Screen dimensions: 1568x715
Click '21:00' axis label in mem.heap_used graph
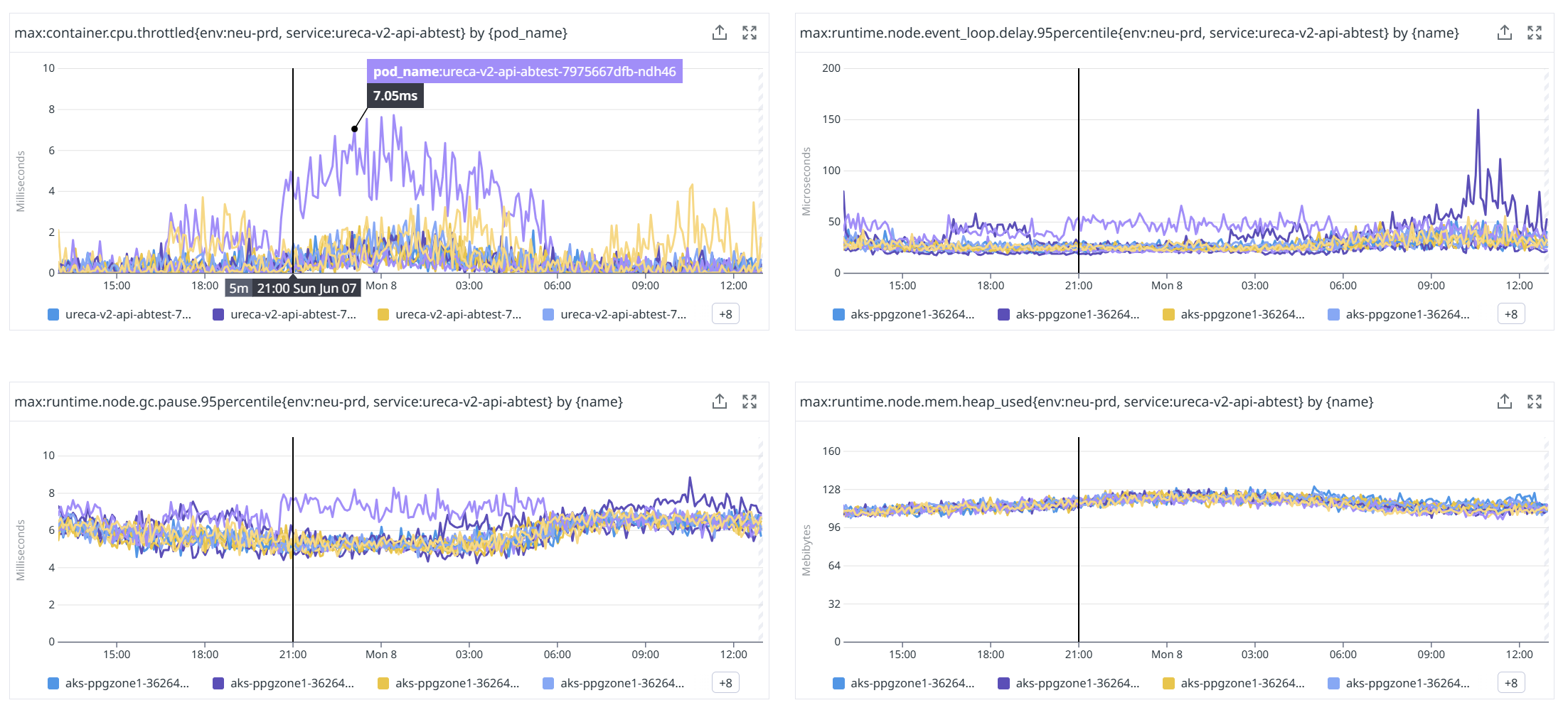tap(1079, 655)
